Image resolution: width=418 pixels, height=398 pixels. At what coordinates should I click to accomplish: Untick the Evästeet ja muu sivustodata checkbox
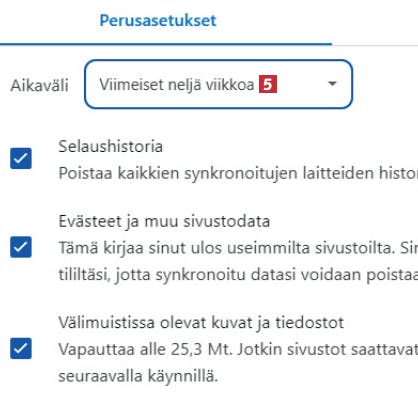[21, 247]
